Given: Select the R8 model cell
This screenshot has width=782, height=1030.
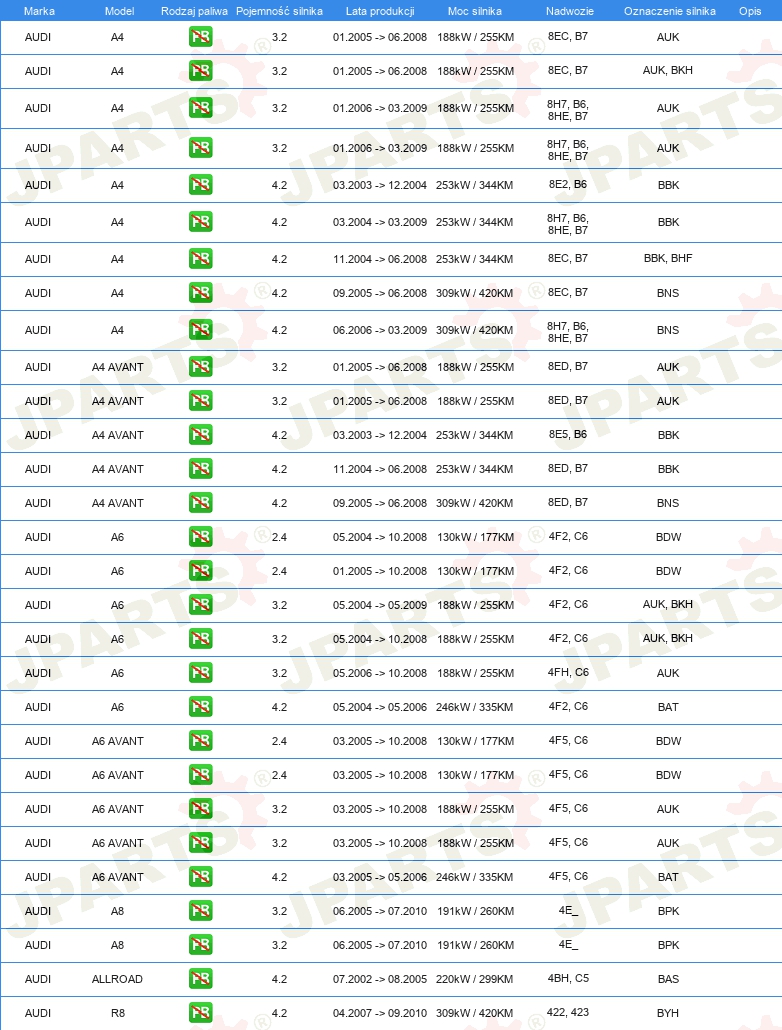Looking at the screenshot, I should [x=118, y=1013].
